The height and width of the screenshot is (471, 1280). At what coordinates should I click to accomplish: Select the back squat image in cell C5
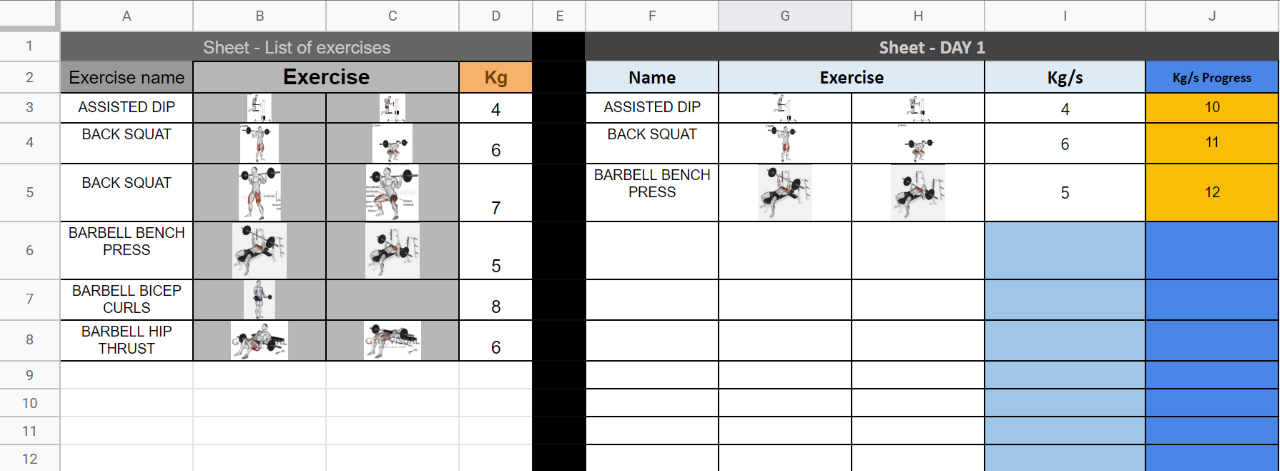[392, 193]
